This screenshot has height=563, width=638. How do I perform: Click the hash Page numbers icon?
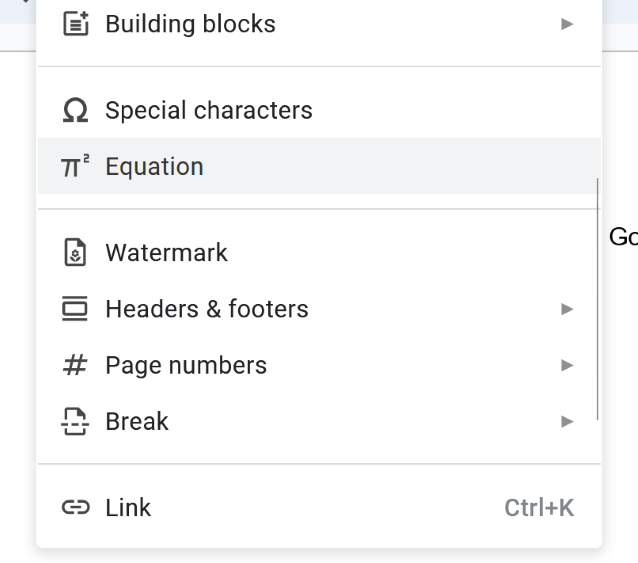tap(75, 365)
